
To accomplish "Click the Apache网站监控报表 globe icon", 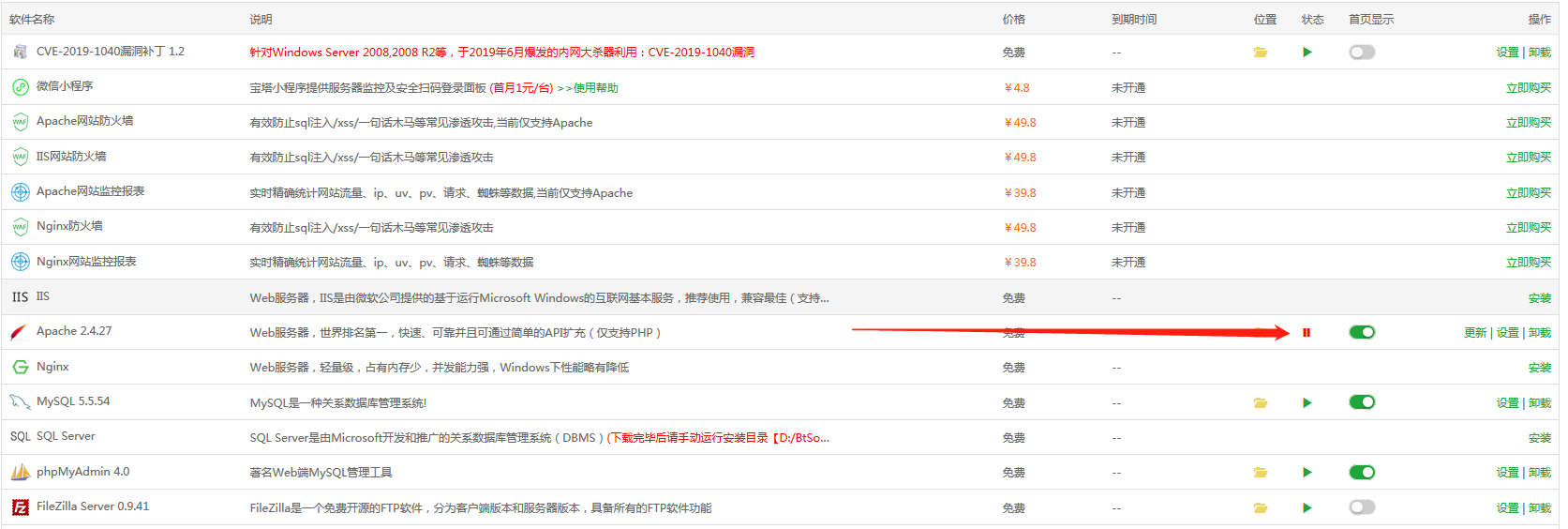I will (x=20, y=192).
